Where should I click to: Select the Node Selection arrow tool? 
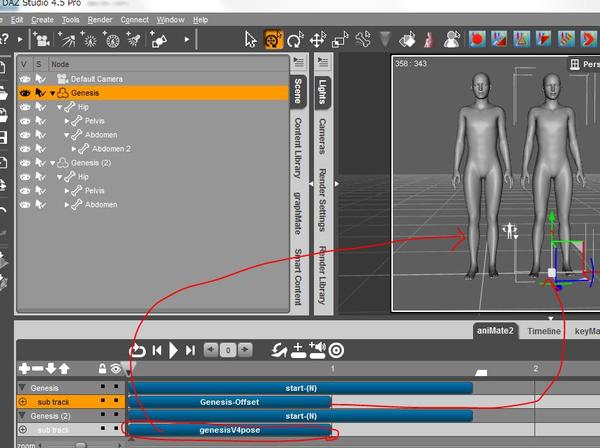pyautogui.click(x=251, y=40)
